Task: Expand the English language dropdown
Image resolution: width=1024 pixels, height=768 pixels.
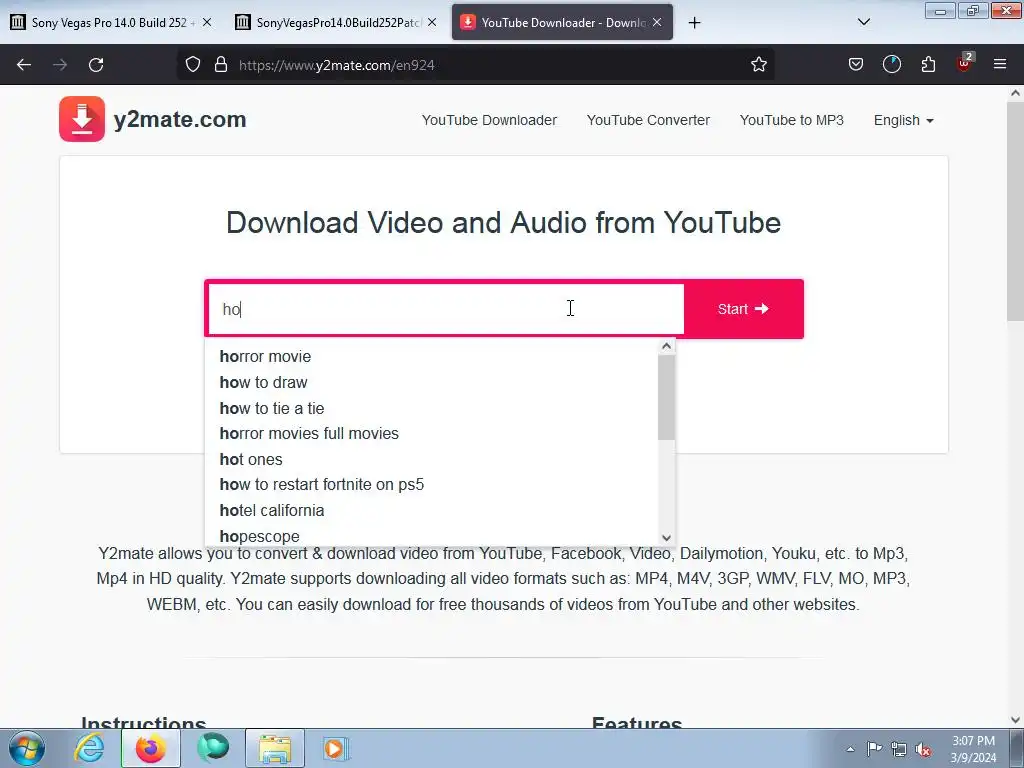Action: click(903, 120)
